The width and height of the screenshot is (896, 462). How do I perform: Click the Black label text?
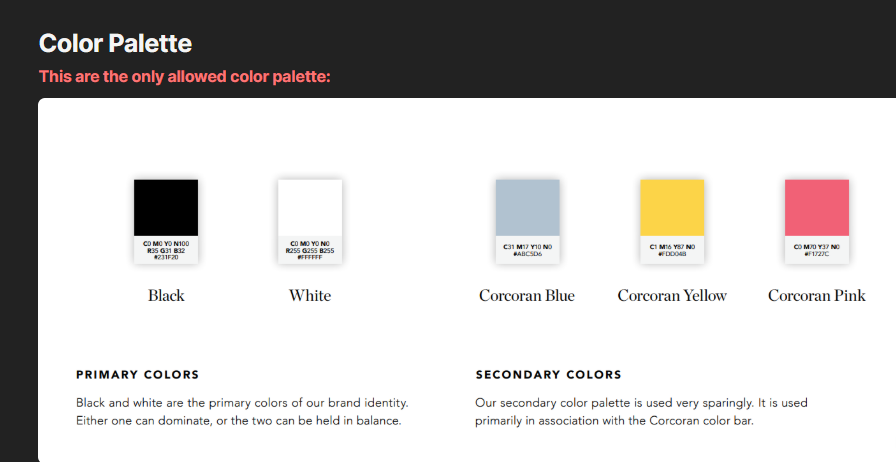[166, 295]
